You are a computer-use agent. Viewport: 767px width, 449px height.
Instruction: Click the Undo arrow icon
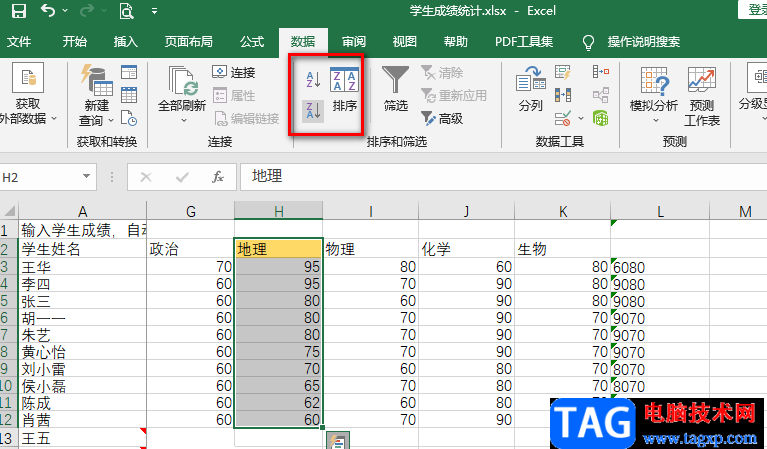pos(48,10)
